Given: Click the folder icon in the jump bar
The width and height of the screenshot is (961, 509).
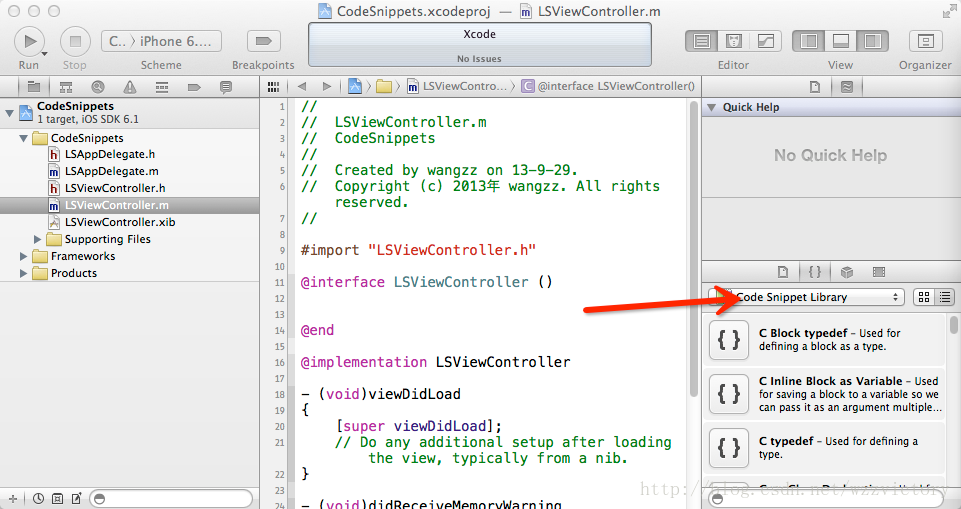Looking at the screenshot, I should point(384,86).
